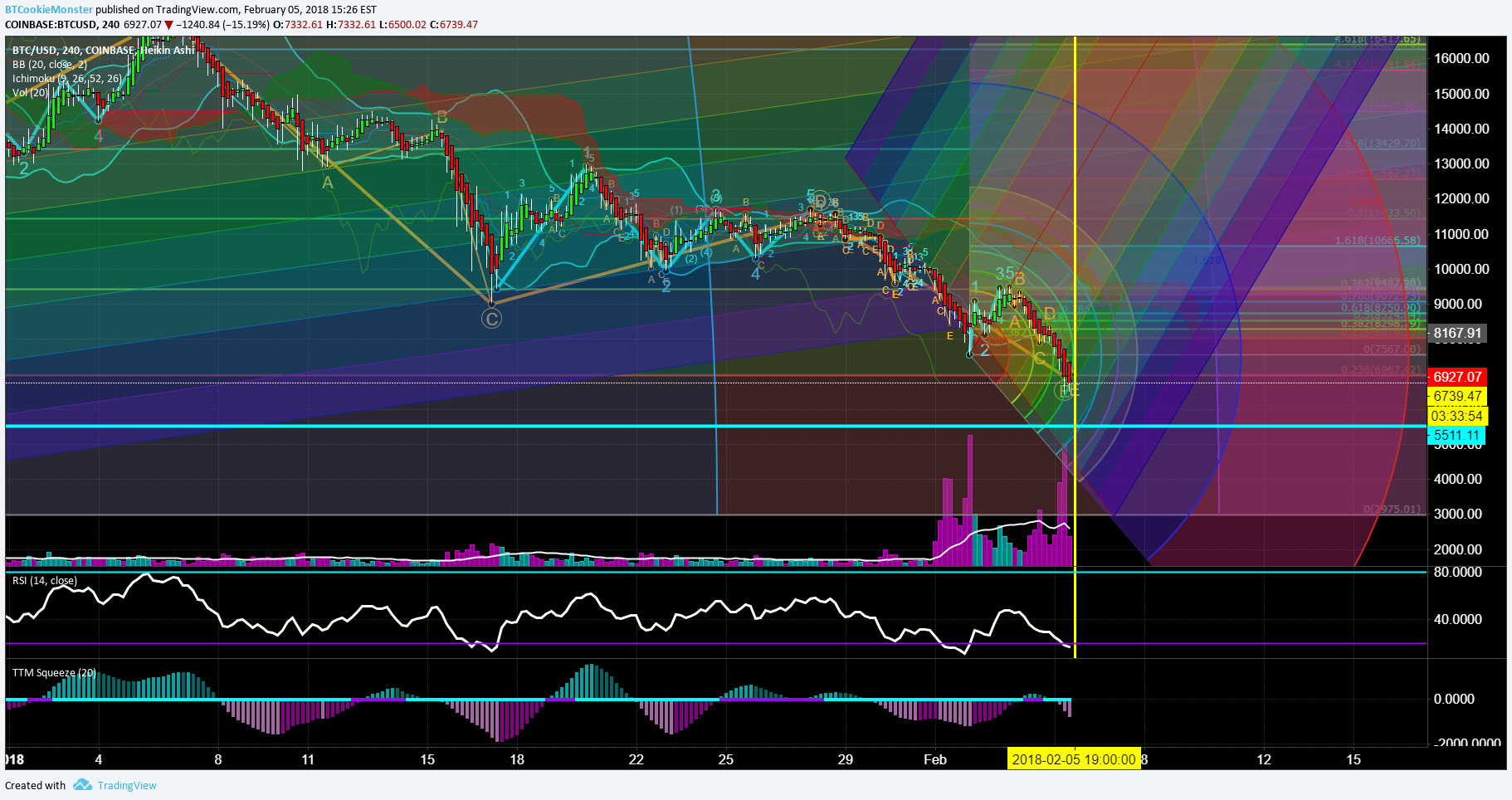Click the yellow close price label 6739.47

click(x=1457, y=397)
